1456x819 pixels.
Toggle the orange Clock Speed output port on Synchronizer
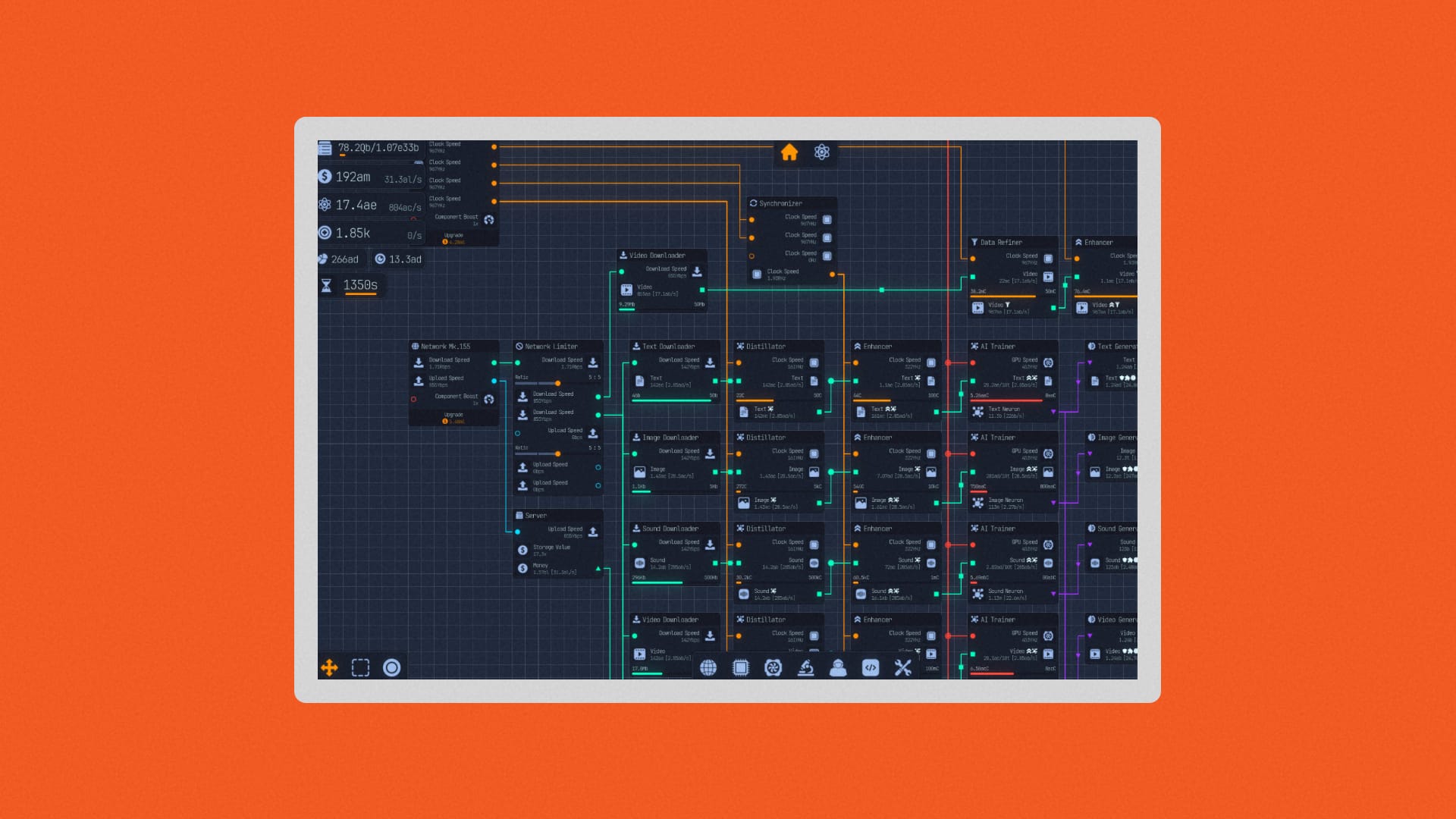pos(832,275)
